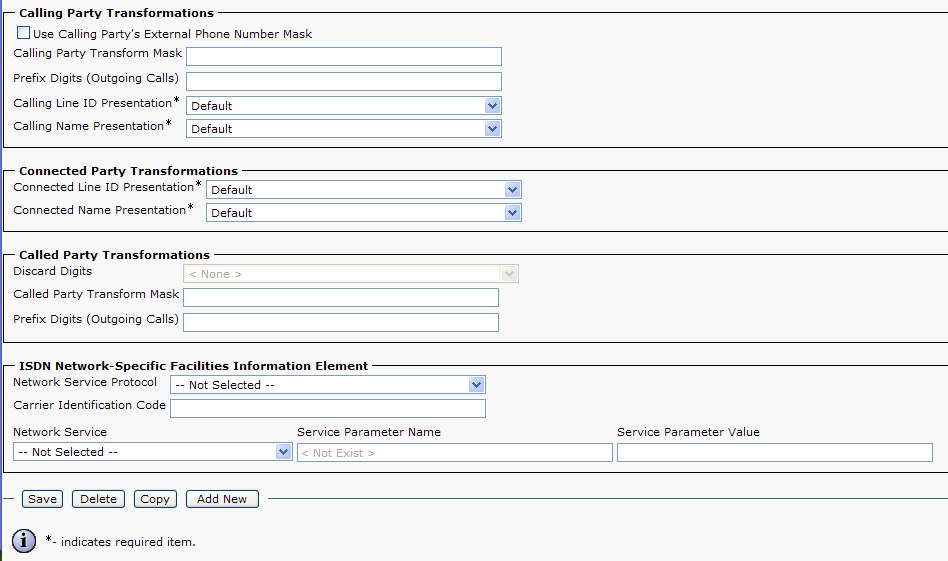Screen dimensions: 948x561
Task: Focus the Calling Party Transform Mask field
Action: [343, 56]
